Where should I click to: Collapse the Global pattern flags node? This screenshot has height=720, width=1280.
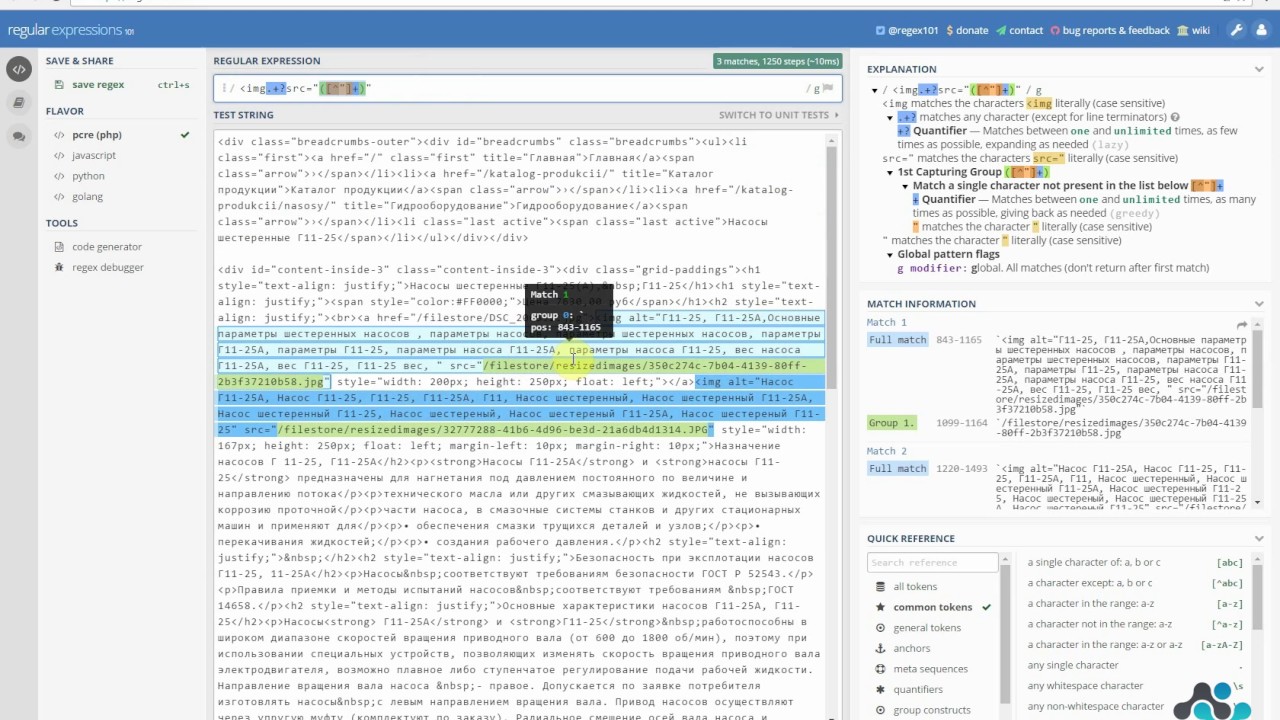(888, 254)
